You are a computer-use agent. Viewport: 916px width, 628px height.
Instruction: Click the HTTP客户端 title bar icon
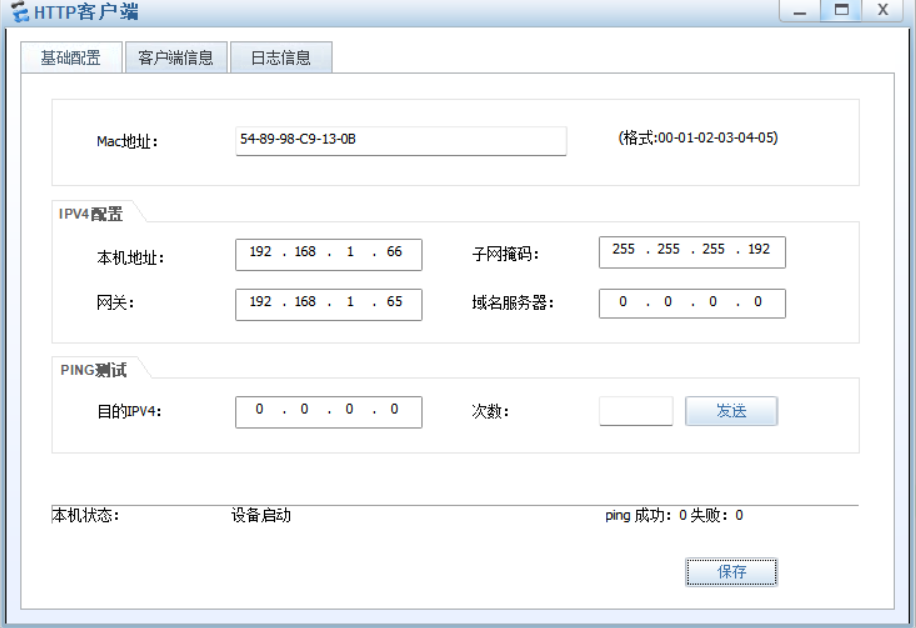click(x=20, y=12)
